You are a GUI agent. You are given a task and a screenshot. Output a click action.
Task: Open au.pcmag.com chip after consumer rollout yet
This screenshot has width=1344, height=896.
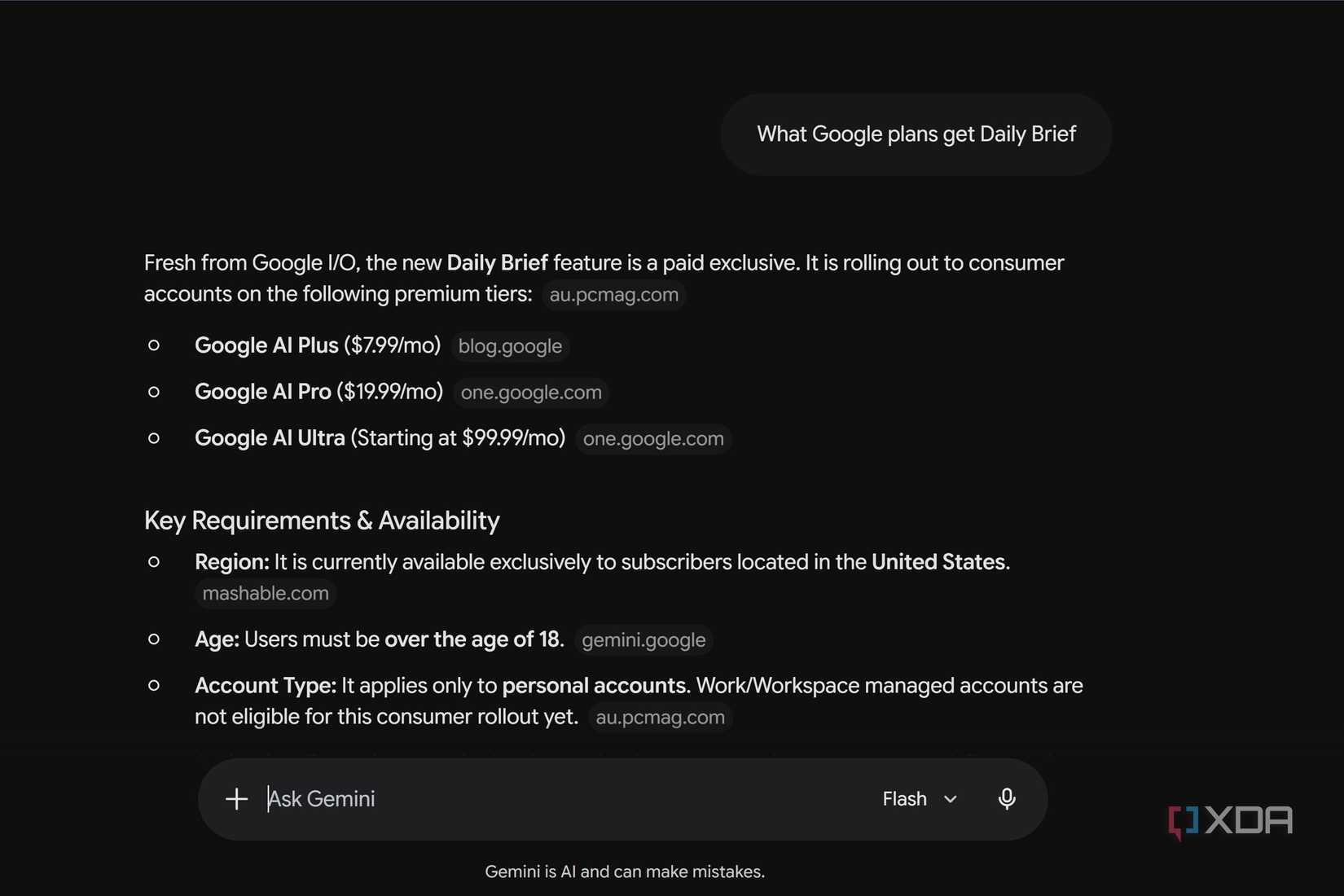click(661, 718)
